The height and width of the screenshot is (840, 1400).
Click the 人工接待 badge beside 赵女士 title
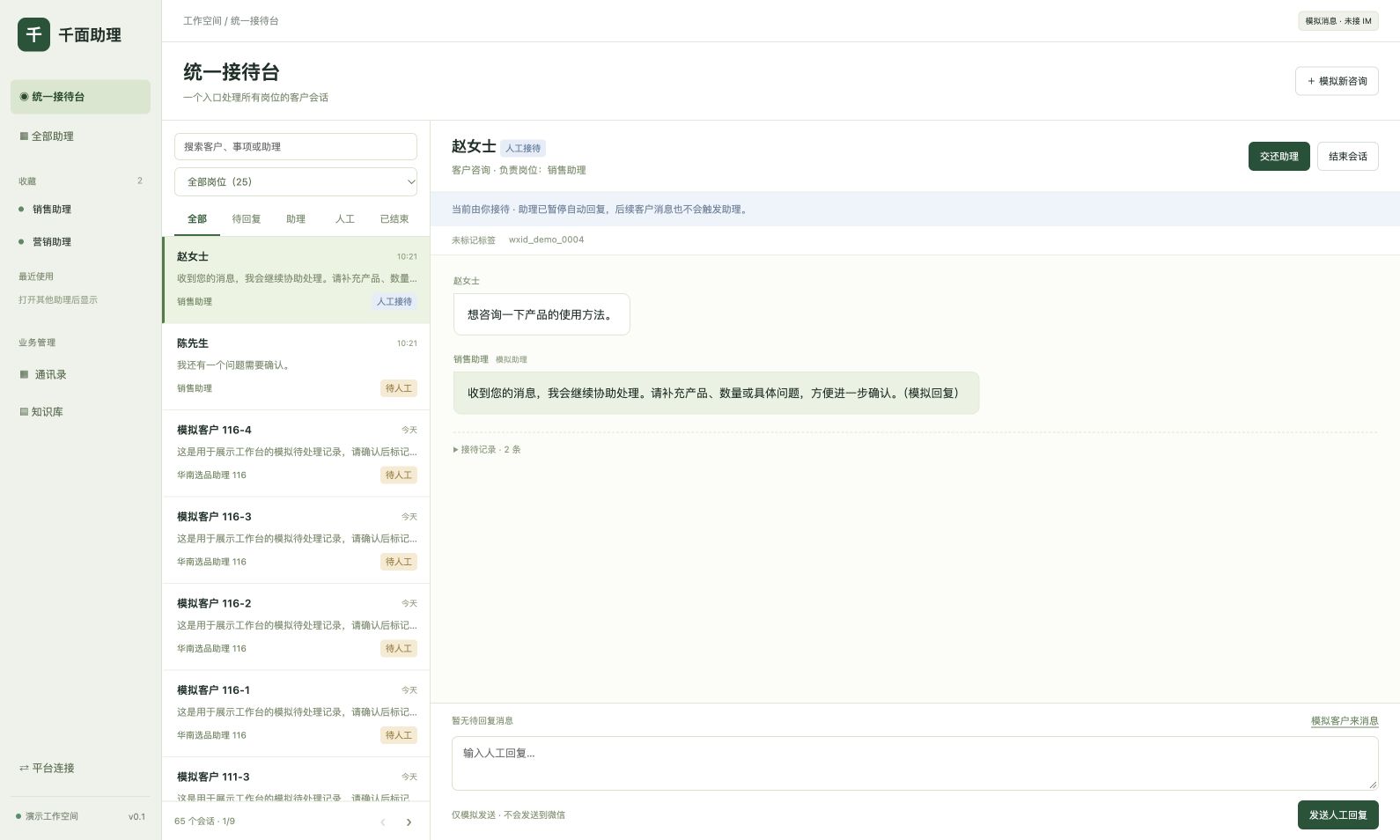(523, 149)
